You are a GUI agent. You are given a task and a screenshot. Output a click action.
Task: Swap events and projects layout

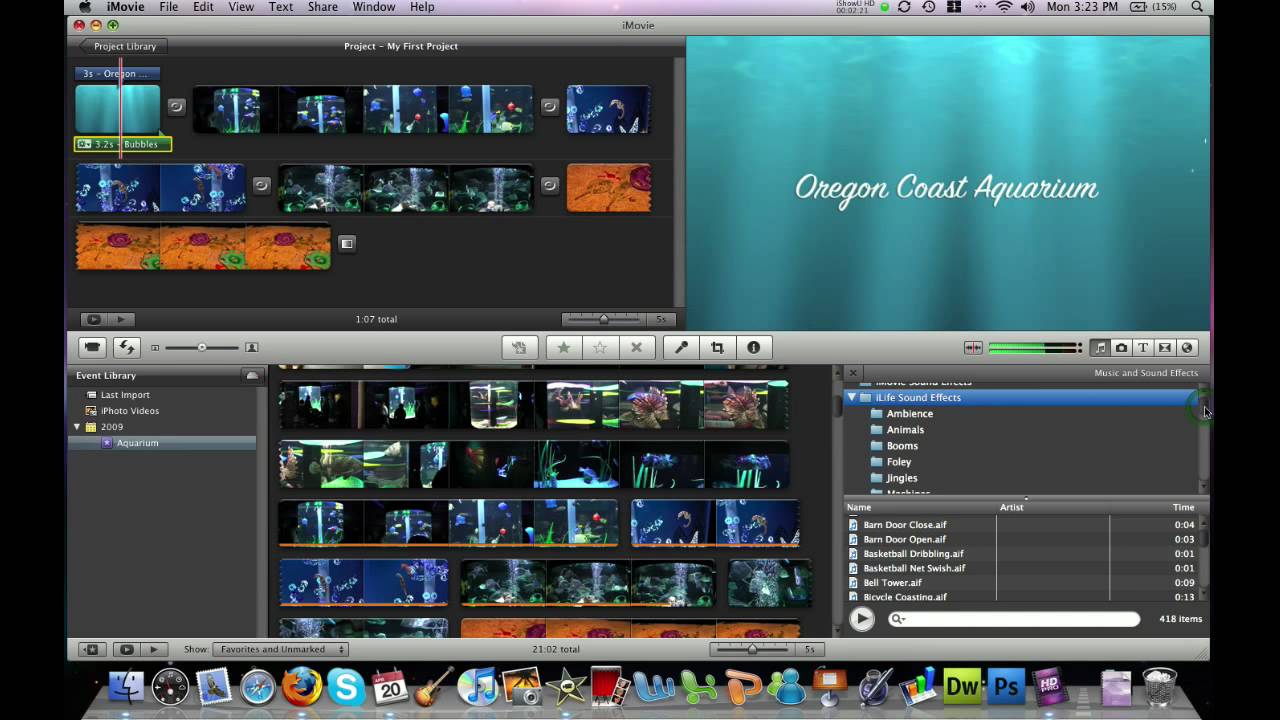click(x=127, y=347)
